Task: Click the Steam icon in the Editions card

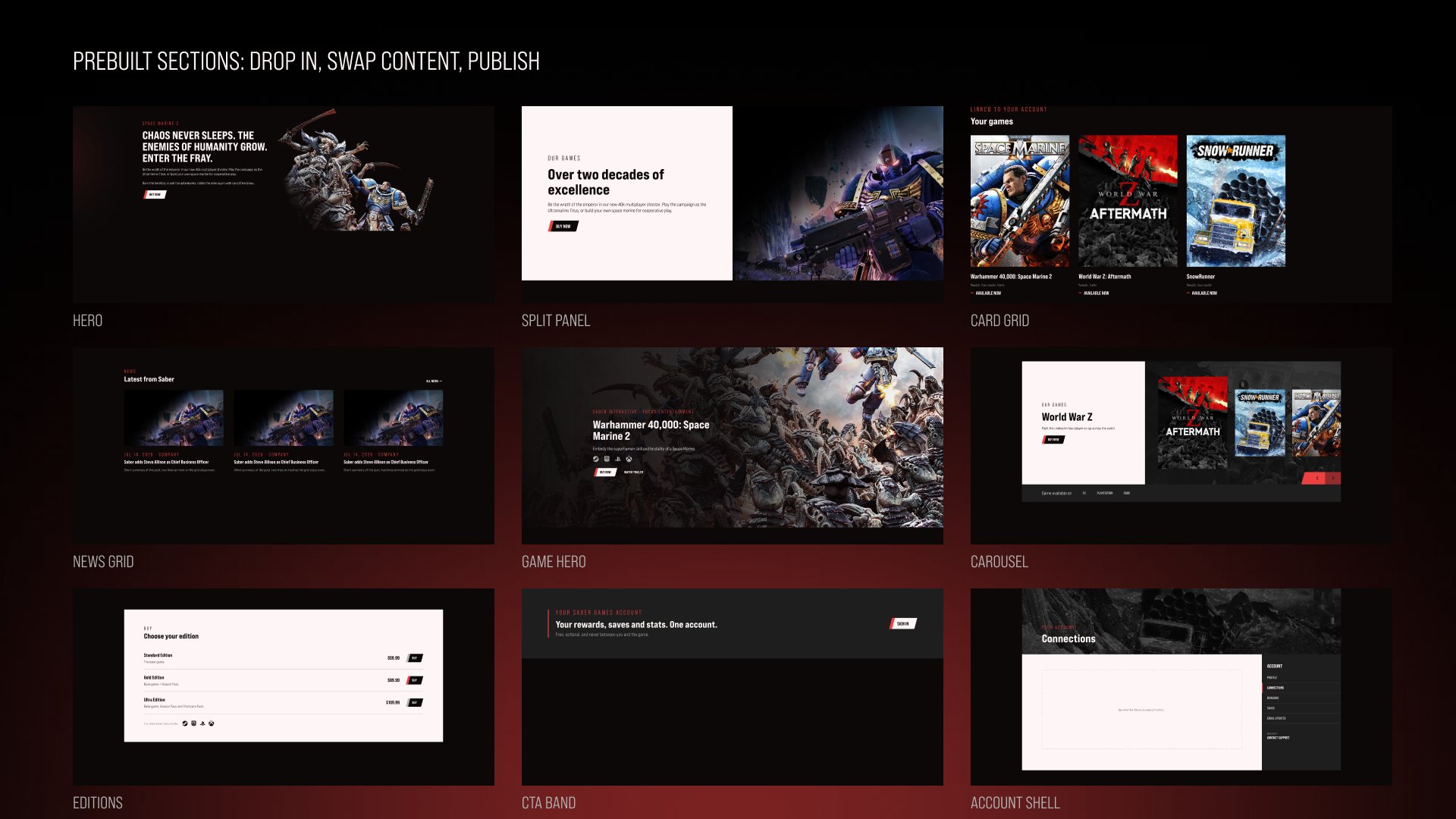Action: pos(185,723)
